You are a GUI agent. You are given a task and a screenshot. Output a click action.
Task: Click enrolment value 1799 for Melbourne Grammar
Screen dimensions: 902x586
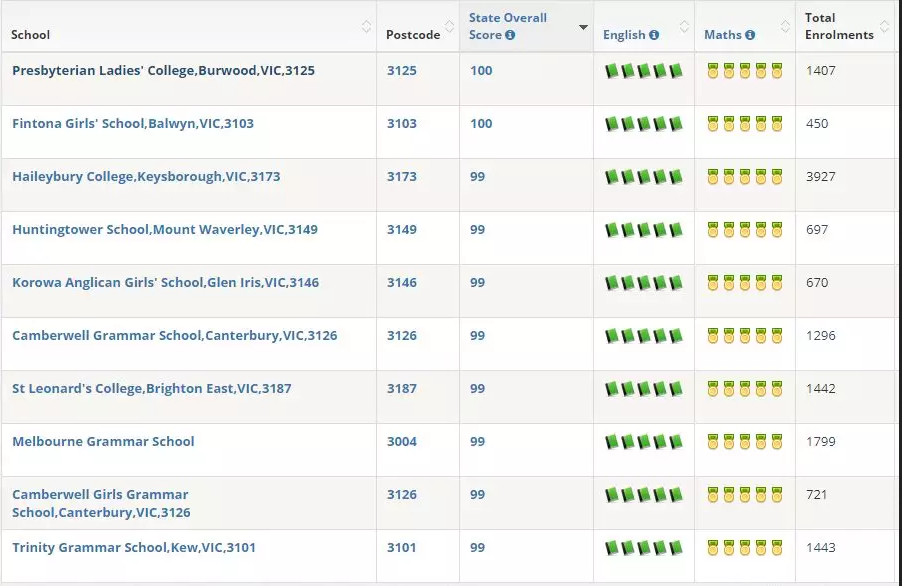click(821, 441)
